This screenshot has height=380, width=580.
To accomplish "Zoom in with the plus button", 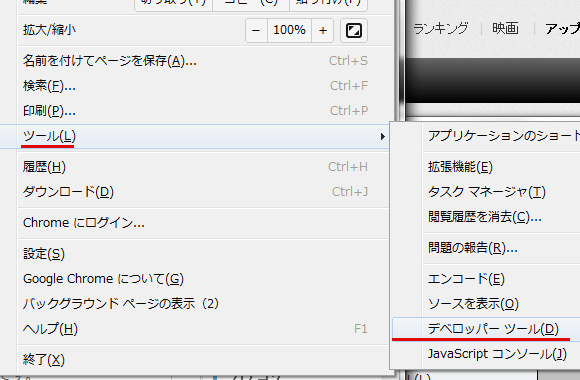I will (323, 30).
